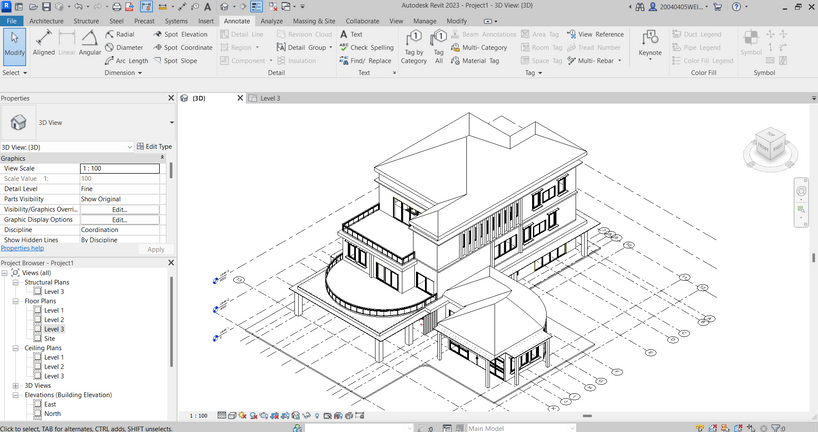The image size is (818, 432).
Task: Collapse the Floor Plans tree node
Action: [x=15, y=300]
